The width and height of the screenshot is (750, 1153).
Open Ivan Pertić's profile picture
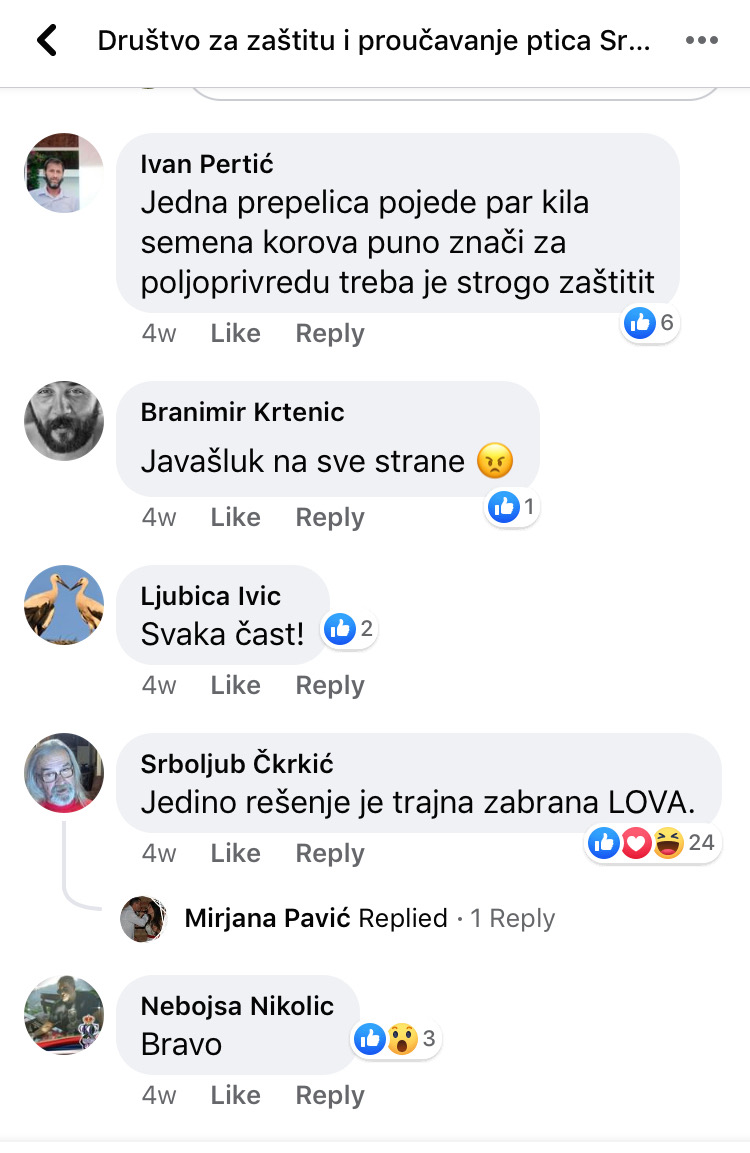64,173
